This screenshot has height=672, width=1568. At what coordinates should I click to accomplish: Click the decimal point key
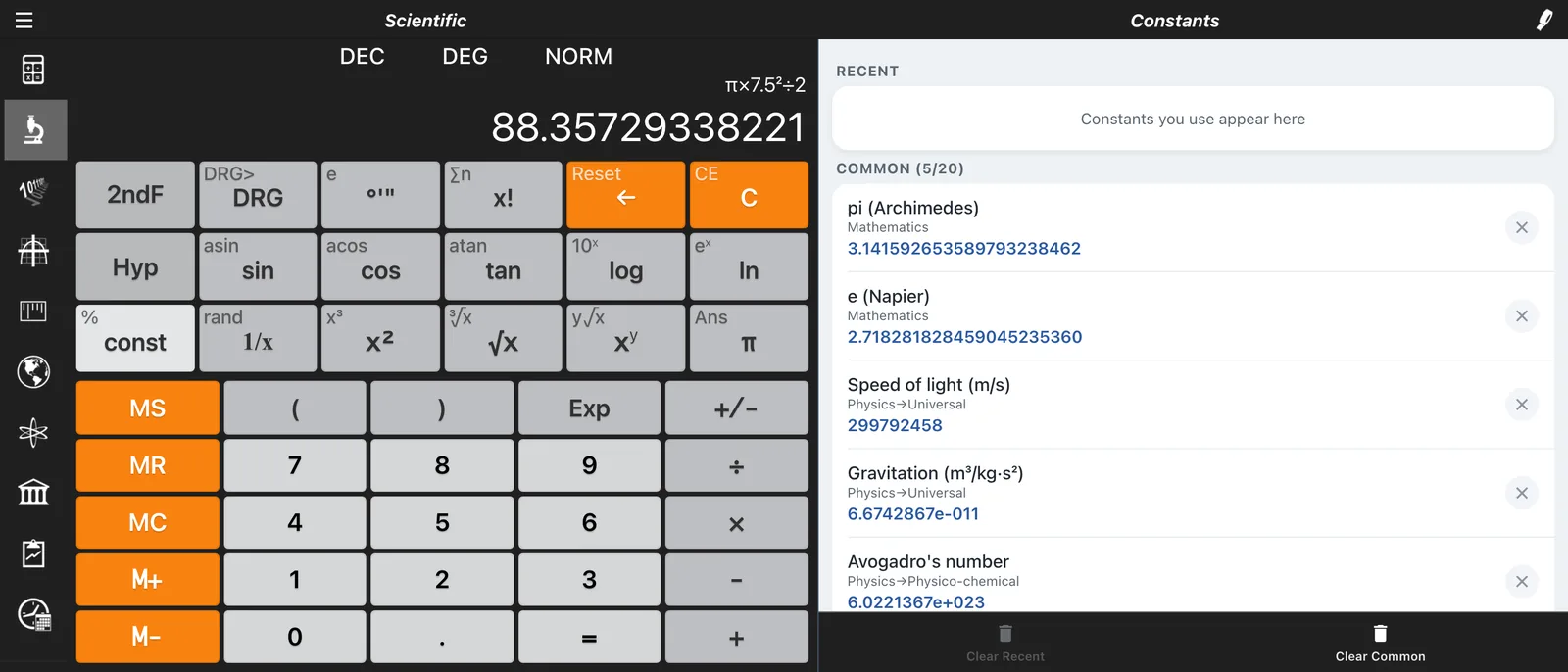[x=442, y=637]
